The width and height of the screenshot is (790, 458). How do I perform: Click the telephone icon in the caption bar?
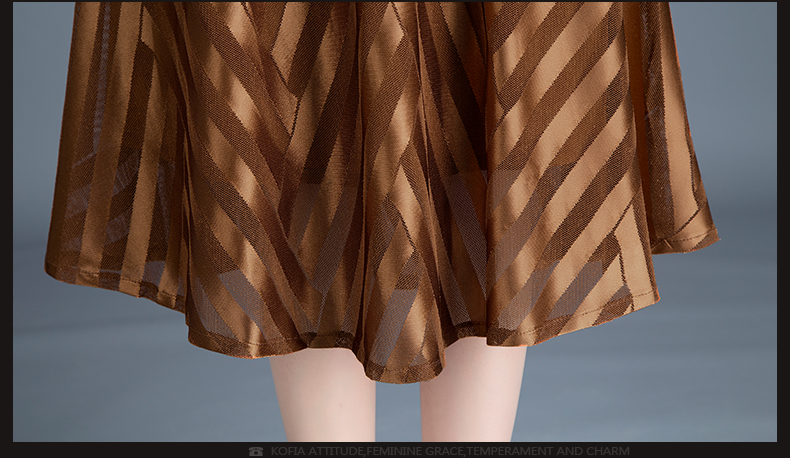[x=256, y=452]
